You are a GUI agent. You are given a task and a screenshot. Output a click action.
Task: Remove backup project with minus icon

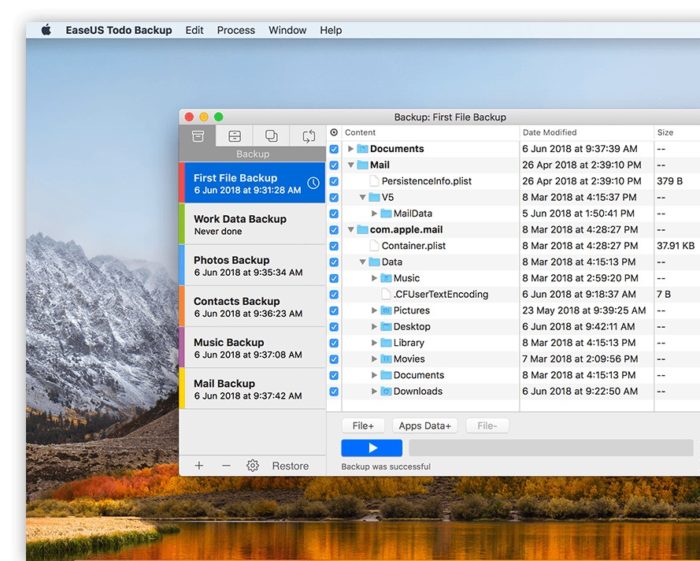(x=226, y=465)
